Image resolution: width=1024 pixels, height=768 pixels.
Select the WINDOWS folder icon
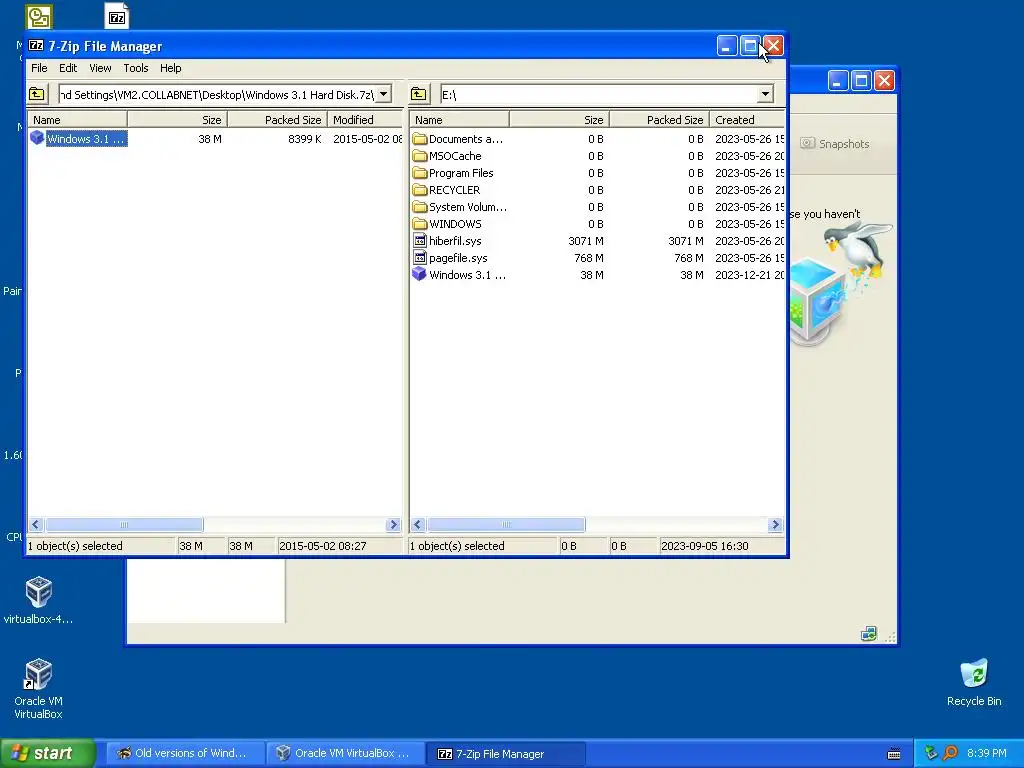click(420, 224)
